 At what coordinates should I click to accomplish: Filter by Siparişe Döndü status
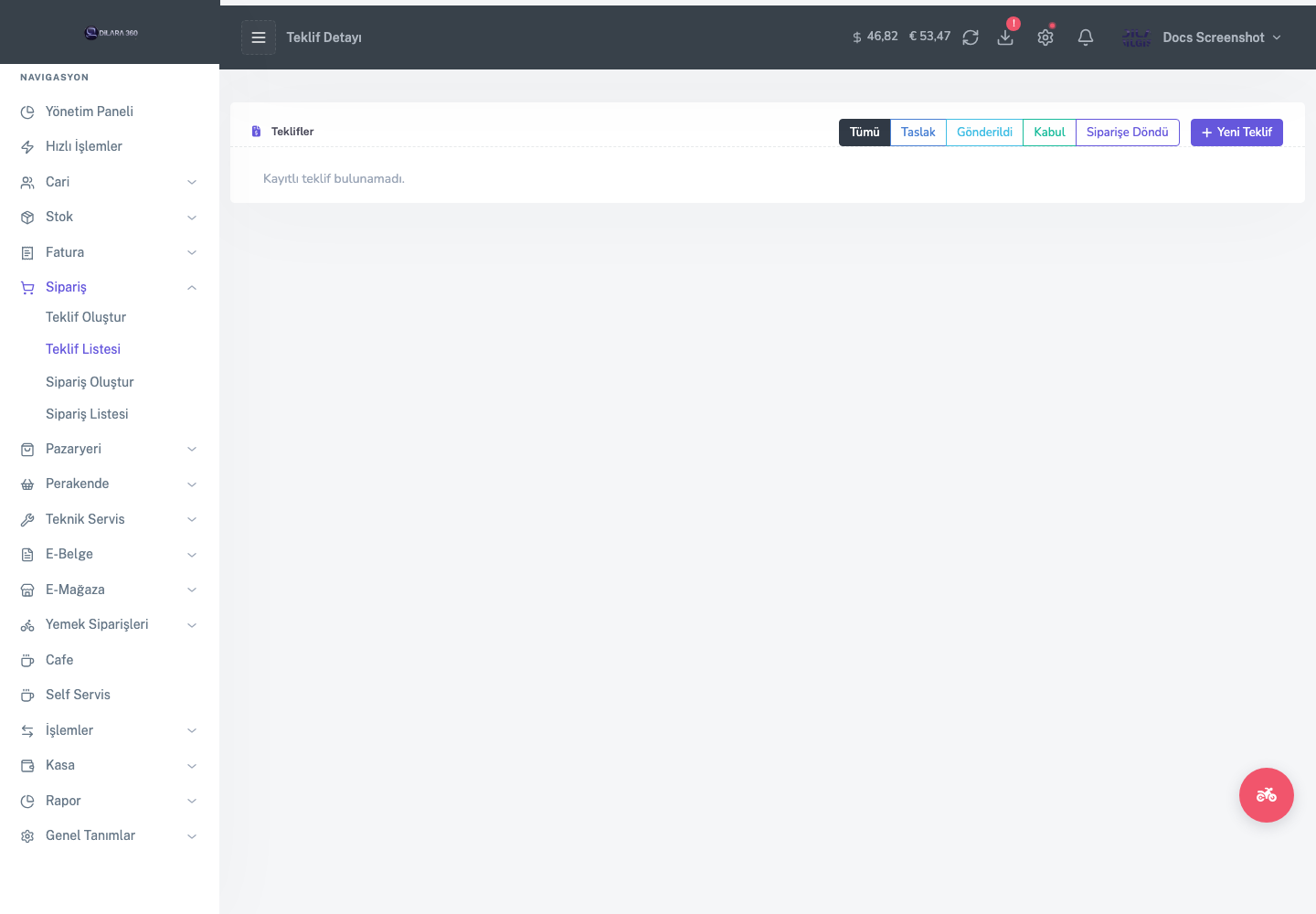1127,133
